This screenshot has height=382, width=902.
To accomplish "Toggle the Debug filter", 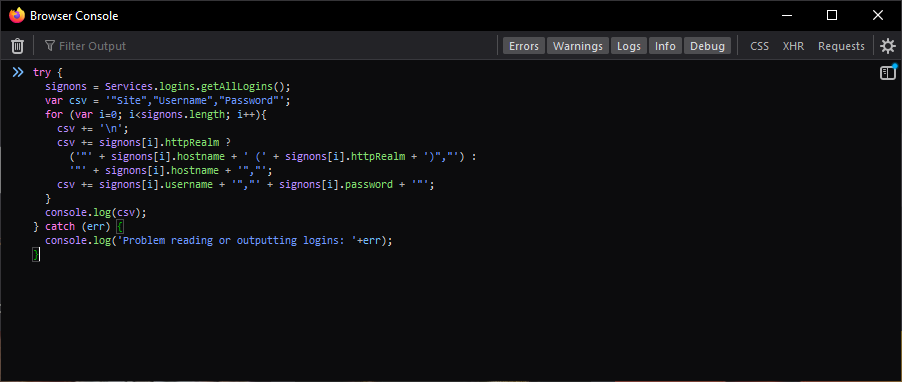I will click(707, 46).
